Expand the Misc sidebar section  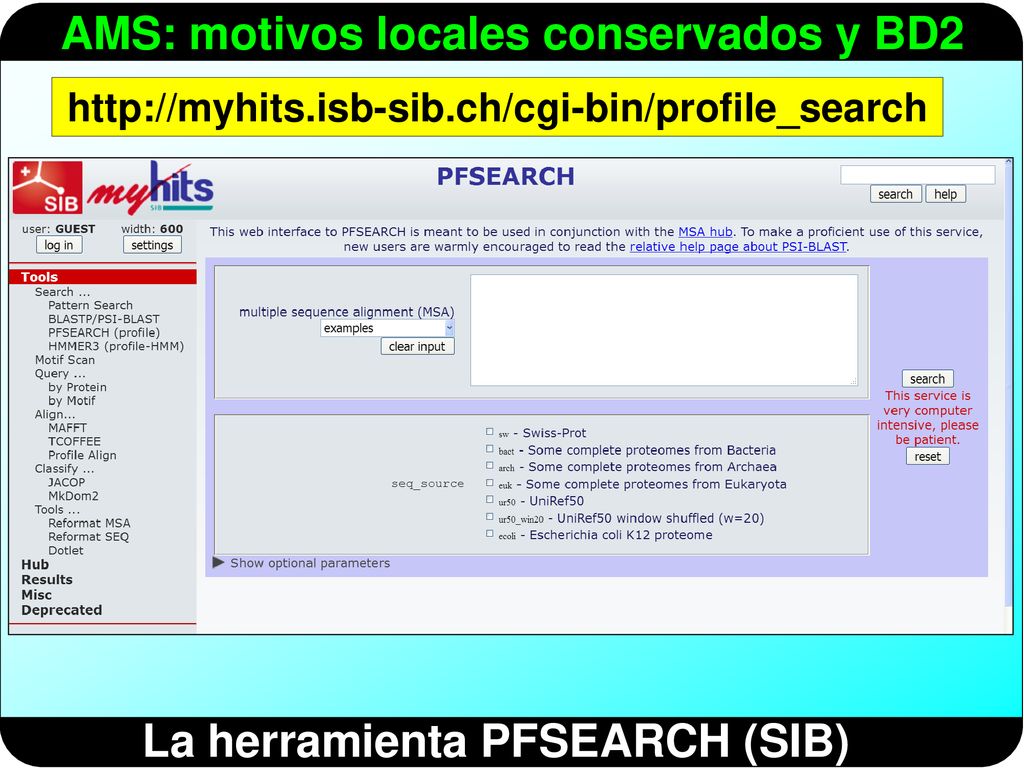click(x=37, y=595)
